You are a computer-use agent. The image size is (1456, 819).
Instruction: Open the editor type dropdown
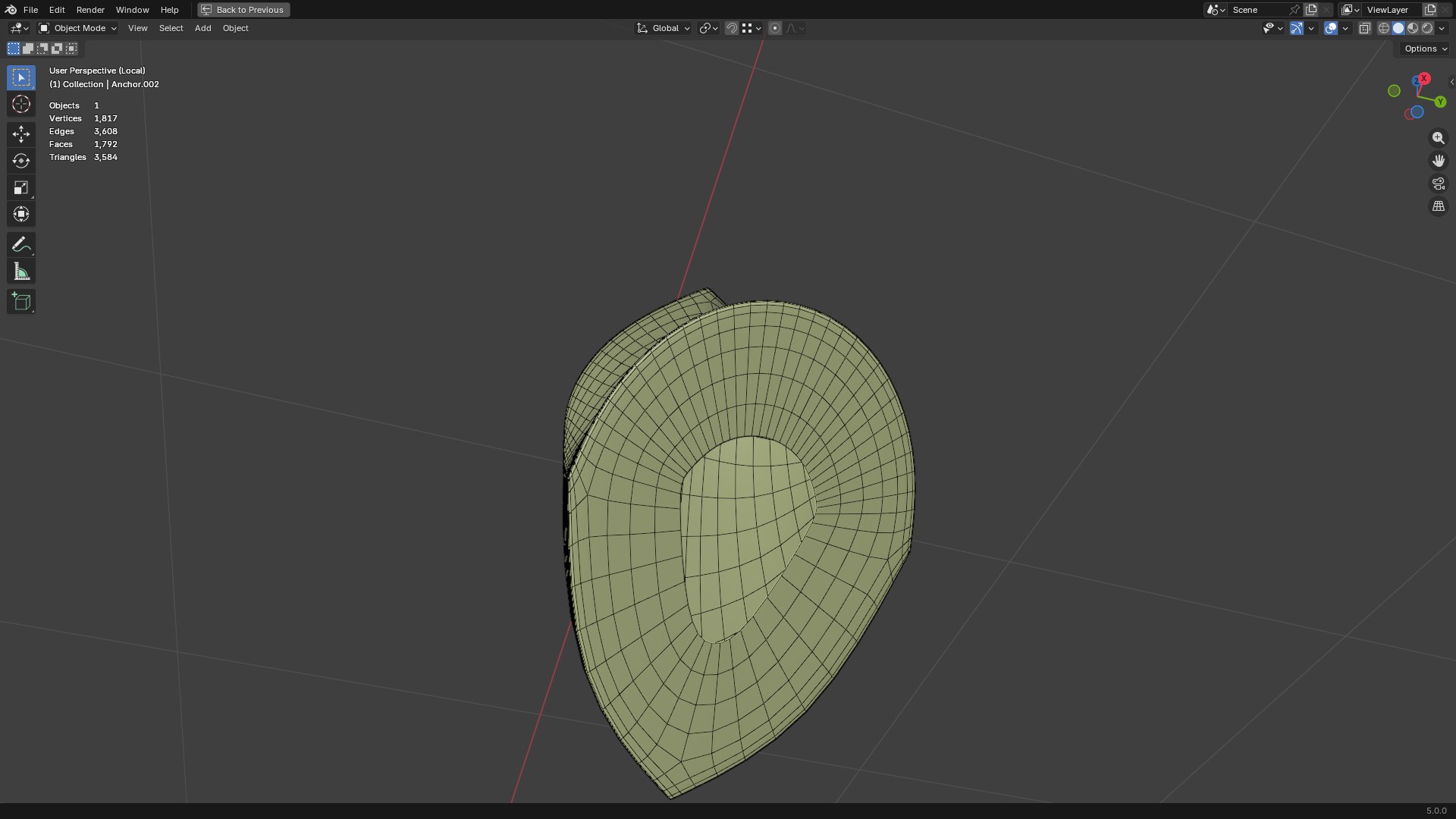[19, 28]
